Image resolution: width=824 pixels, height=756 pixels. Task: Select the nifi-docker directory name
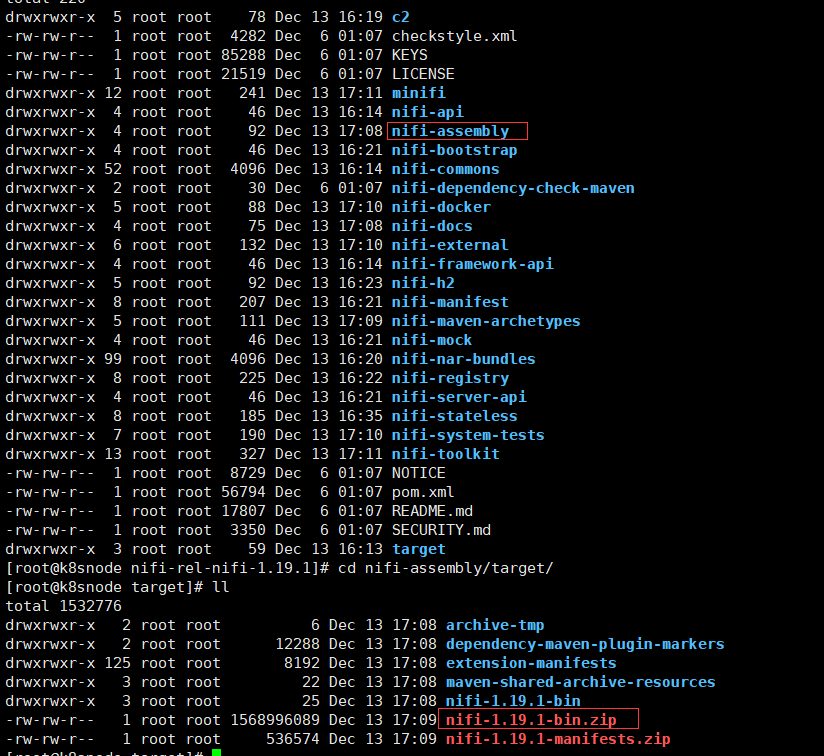tap(441, 207)
